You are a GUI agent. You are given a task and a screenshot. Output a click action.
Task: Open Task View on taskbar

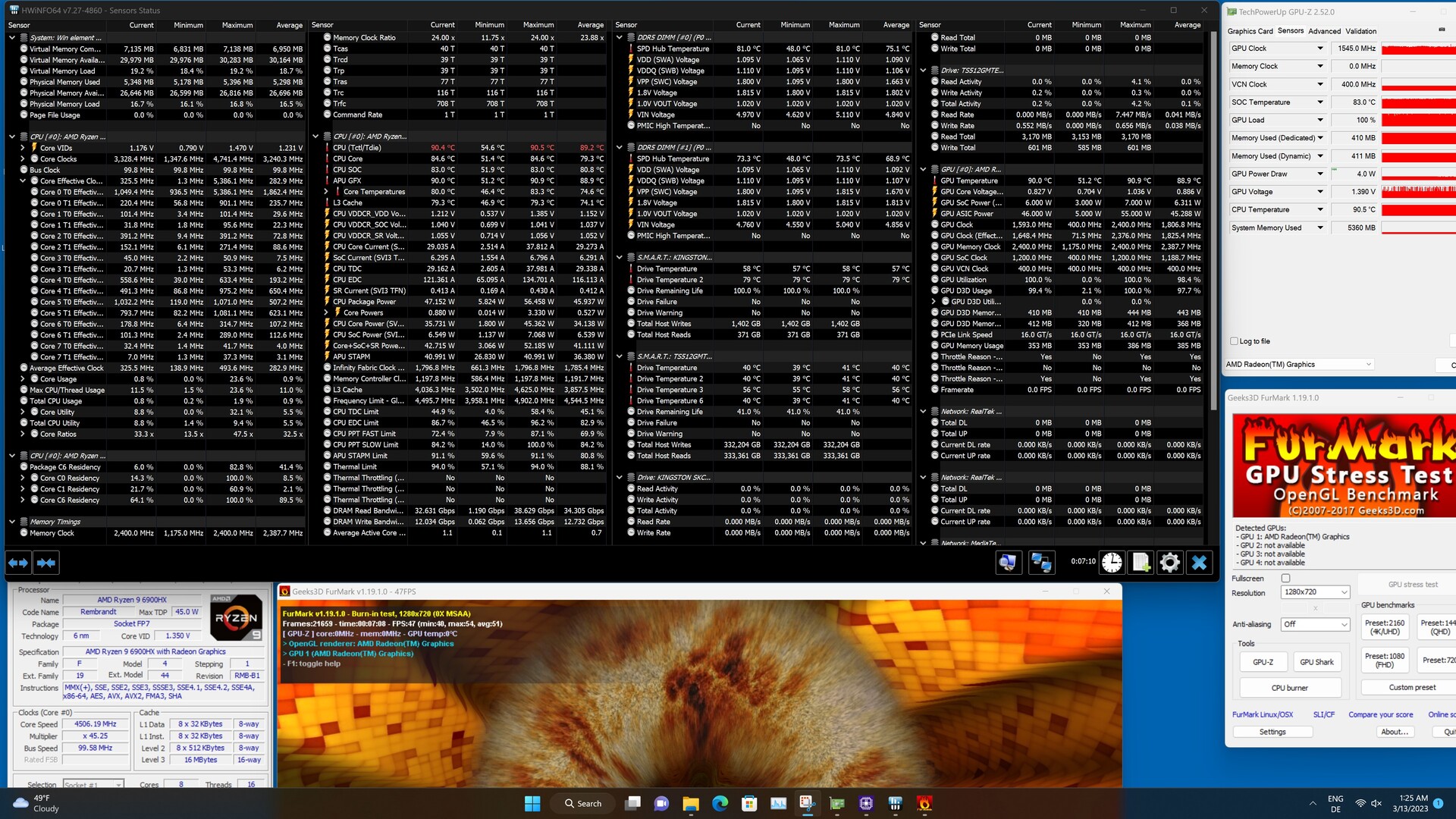pos(632,803)
